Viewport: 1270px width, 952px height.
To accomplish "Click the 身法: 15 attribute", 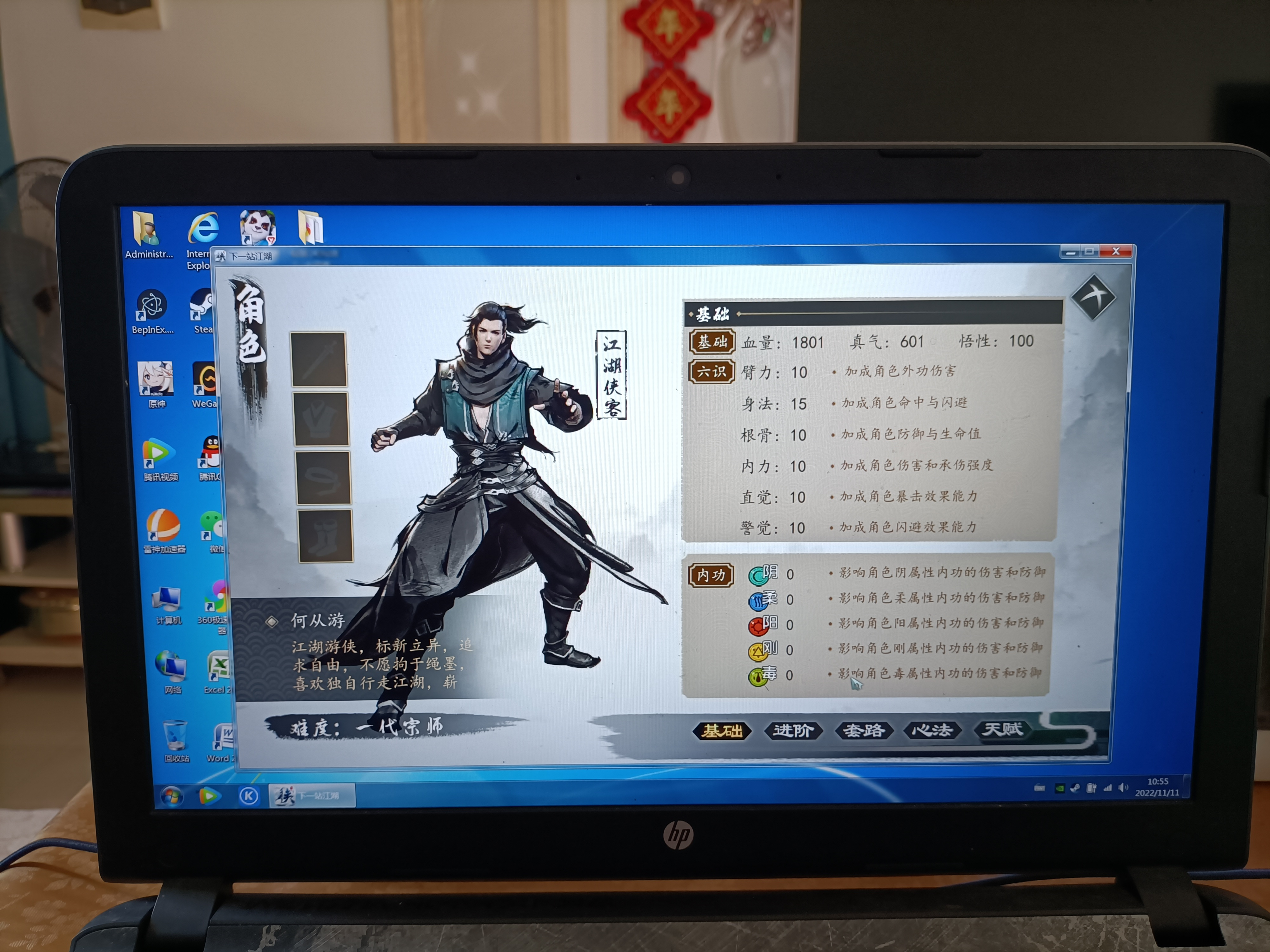I will click(774, 404).
